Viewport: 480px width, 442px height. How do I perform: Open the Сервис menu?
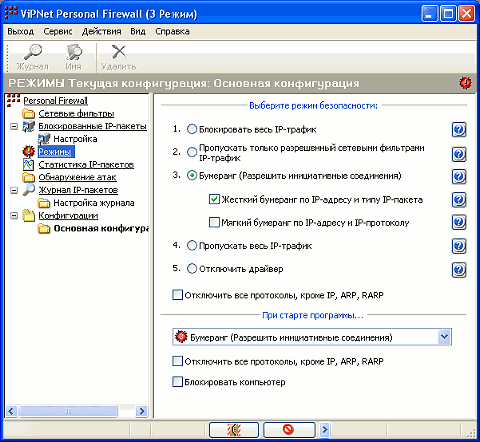pyautogui.click(x=58, y=32)
